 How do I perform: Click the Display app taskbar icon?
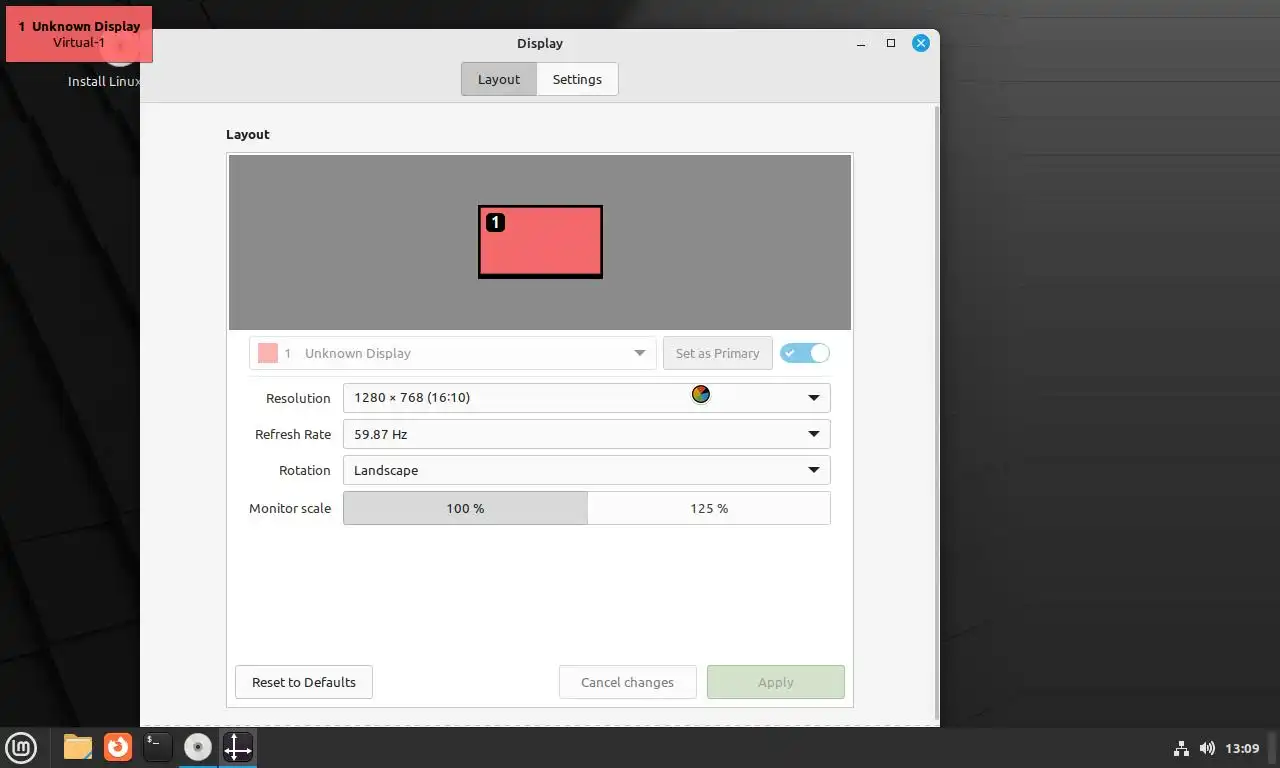click(238, 747)
